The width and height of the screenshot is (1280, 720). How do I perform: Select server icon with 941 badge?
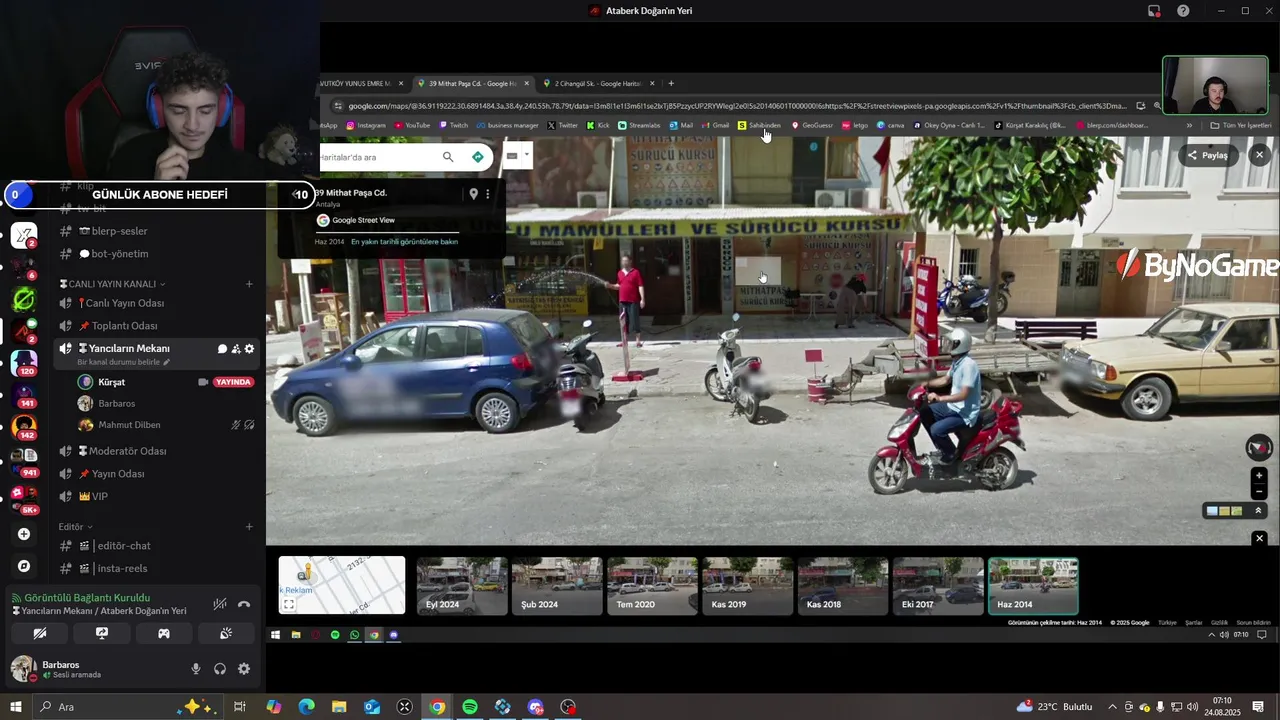click(x=24, y=460)
